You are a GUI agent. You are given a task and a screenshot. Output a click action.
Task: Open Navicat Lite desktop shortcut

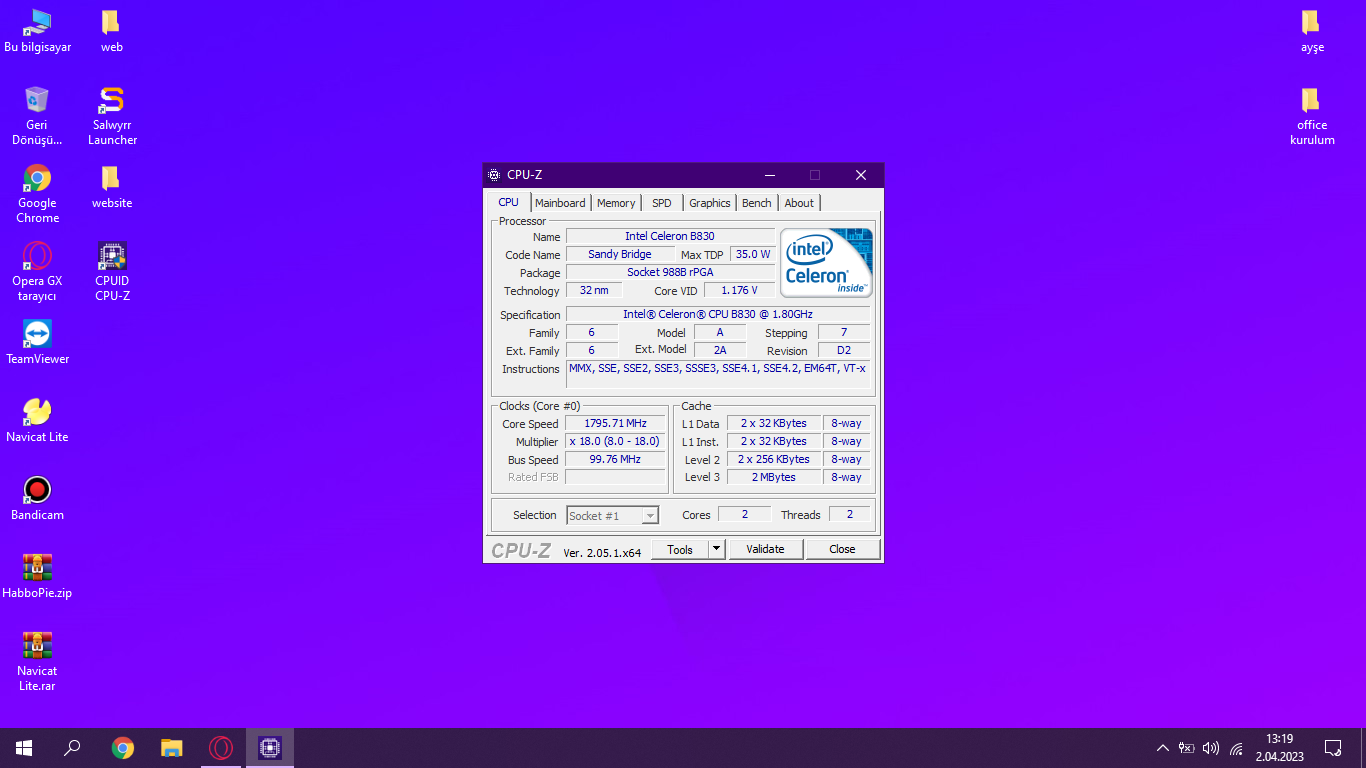coord(37,421)
